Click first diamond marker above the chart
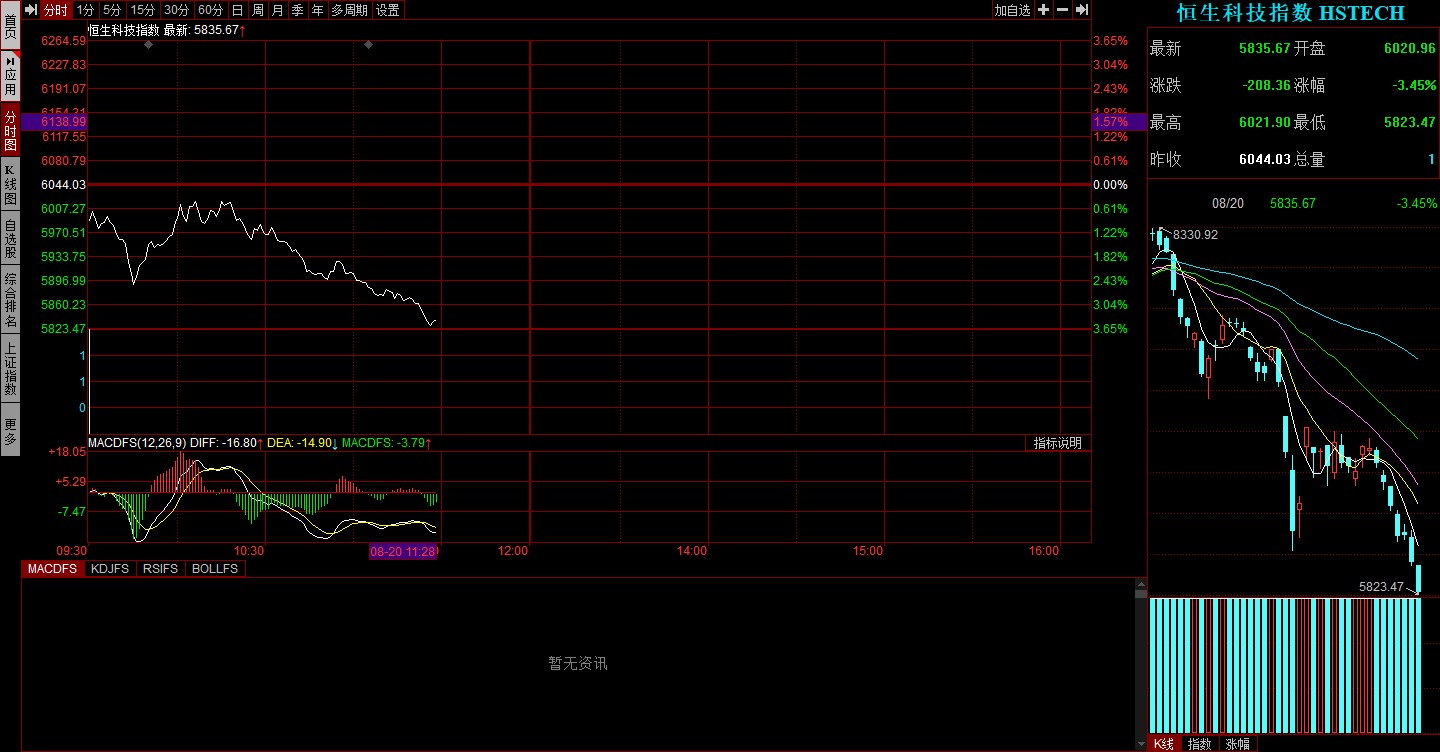1440x752 pixels. click(149, 45)
